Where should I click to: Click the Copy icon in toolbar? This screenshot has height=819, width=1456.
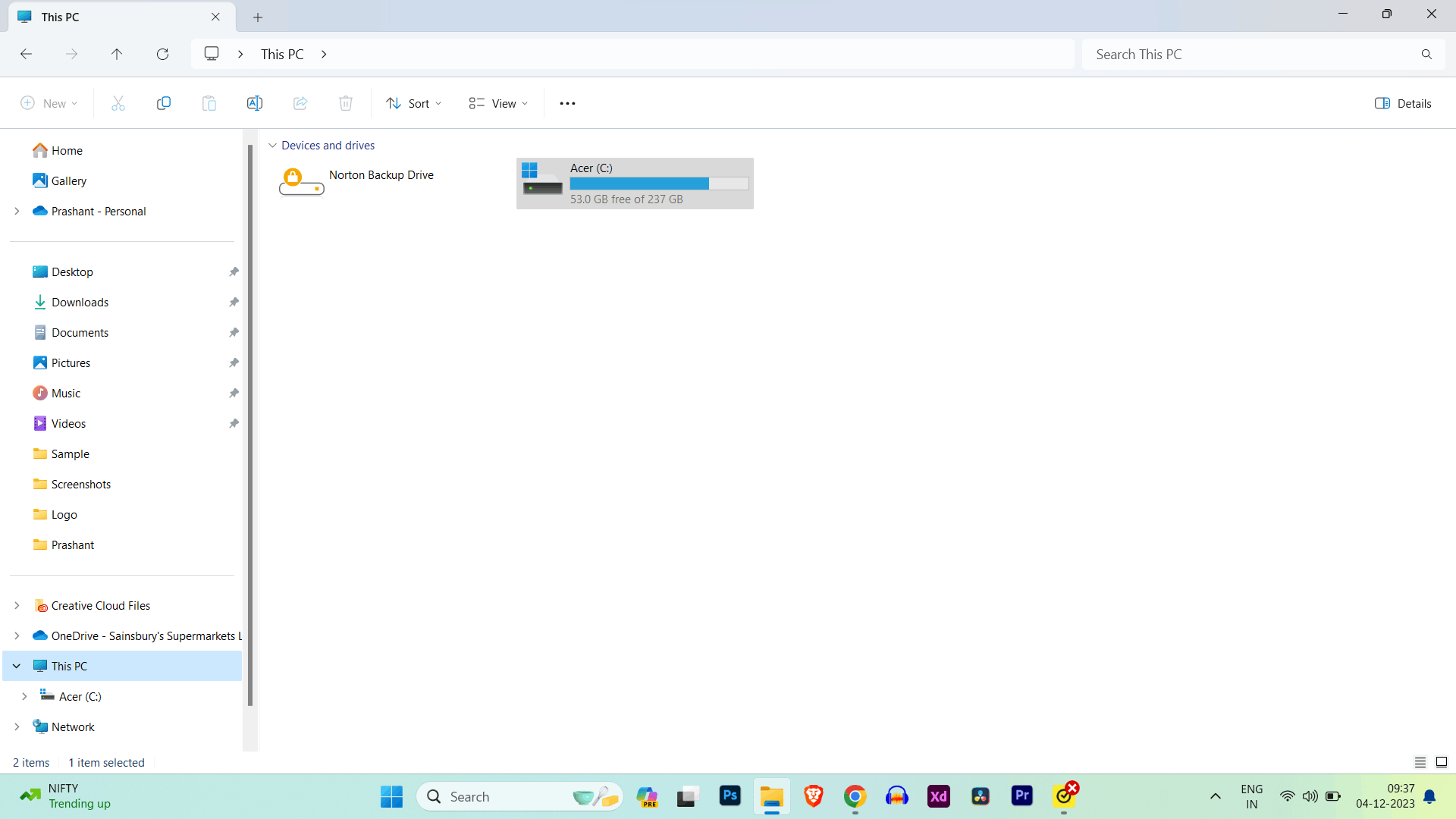tap(164, 103)
